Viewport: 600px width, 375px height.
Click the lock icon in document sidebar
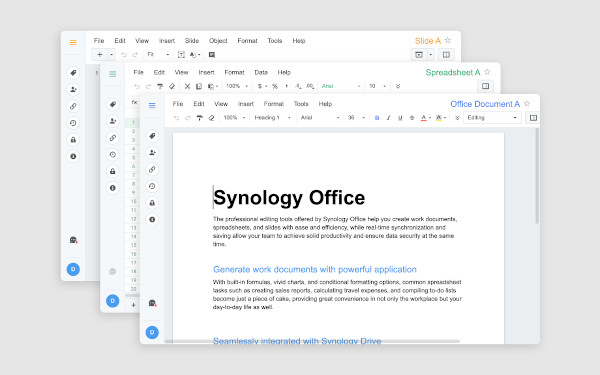[x=152, y=203]
